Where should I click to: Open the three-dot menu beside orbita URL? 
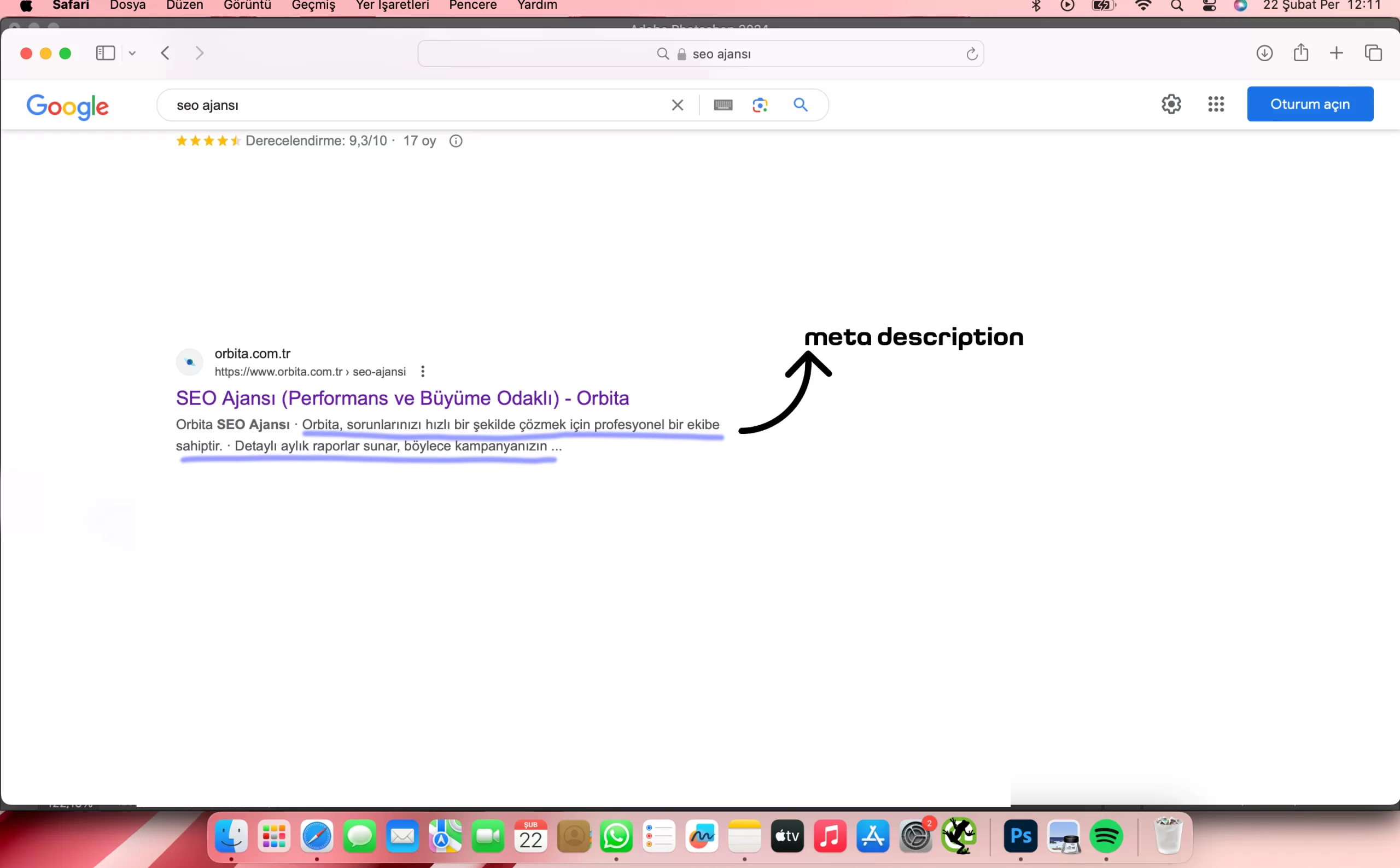point(423,372)
